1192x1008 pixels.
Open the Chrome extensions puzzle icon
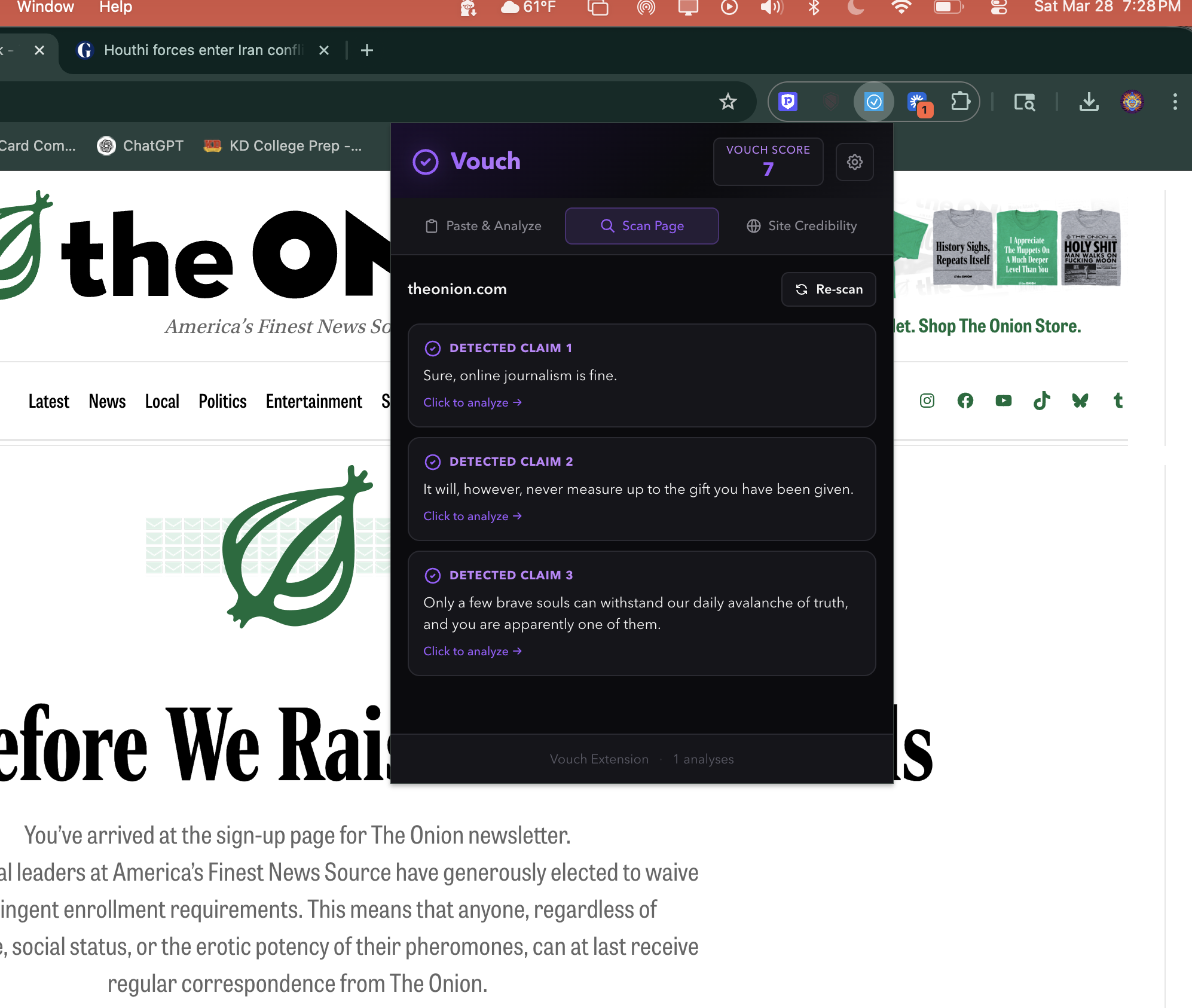(x=959, y=102)
